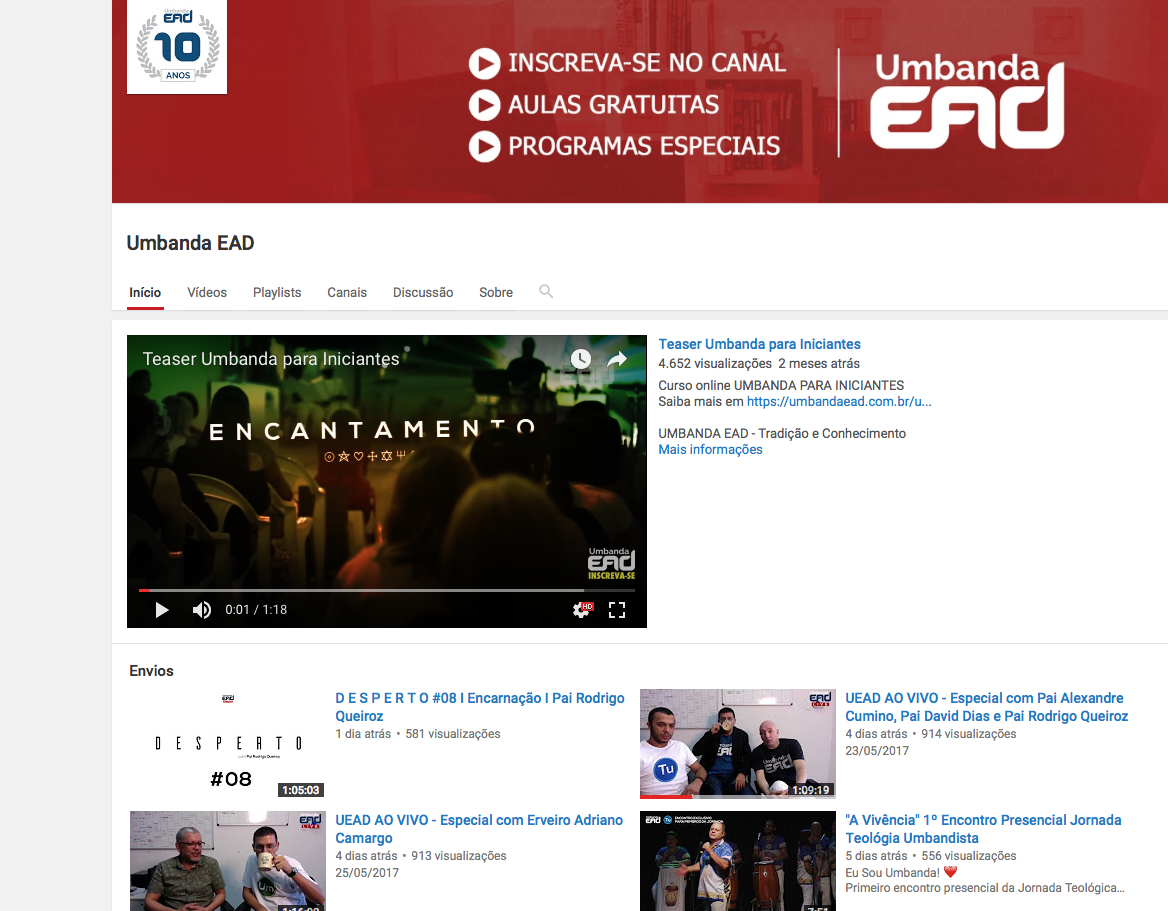The height and width of the screenshot is (911, 1168).
Task: Click the 'INSCREVA-SE NO CANAL' banner text
Action: coord(647,63)
